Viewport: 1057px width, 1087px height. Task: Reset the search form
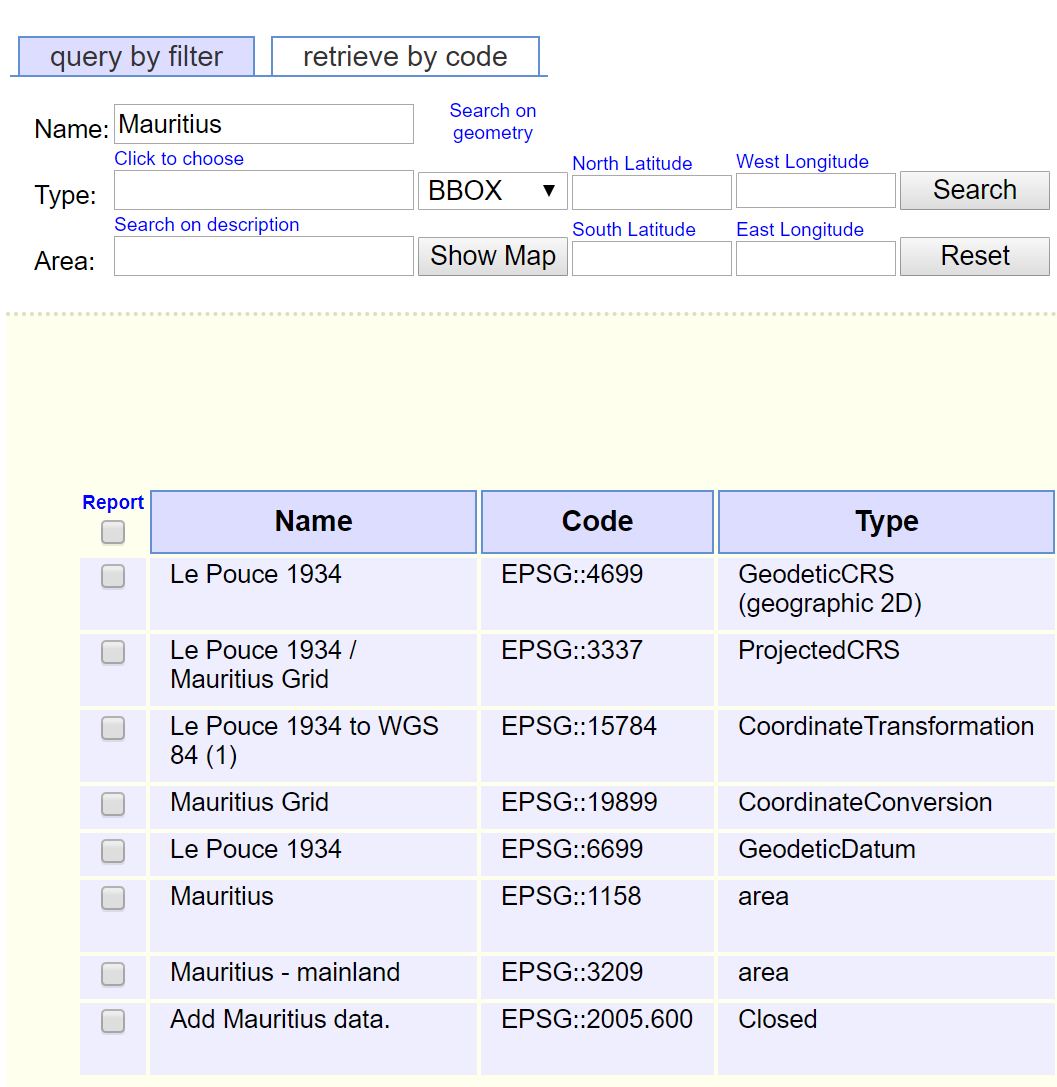coord(975,256)
